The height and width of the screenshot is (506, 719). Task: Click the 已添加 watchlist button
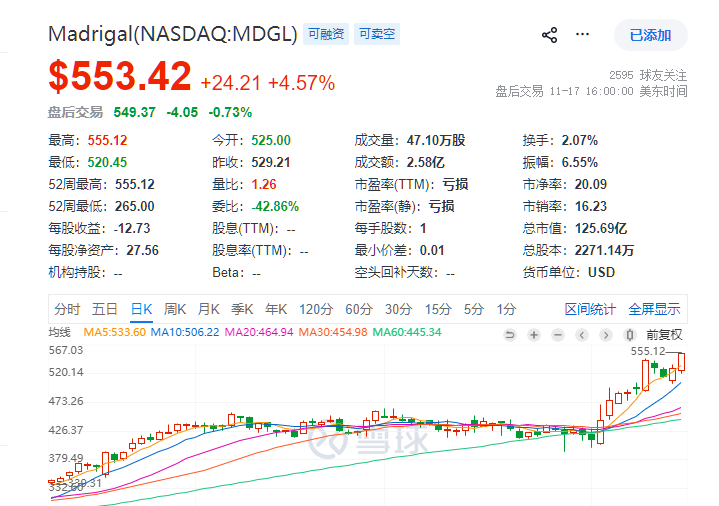coord(650,35)
